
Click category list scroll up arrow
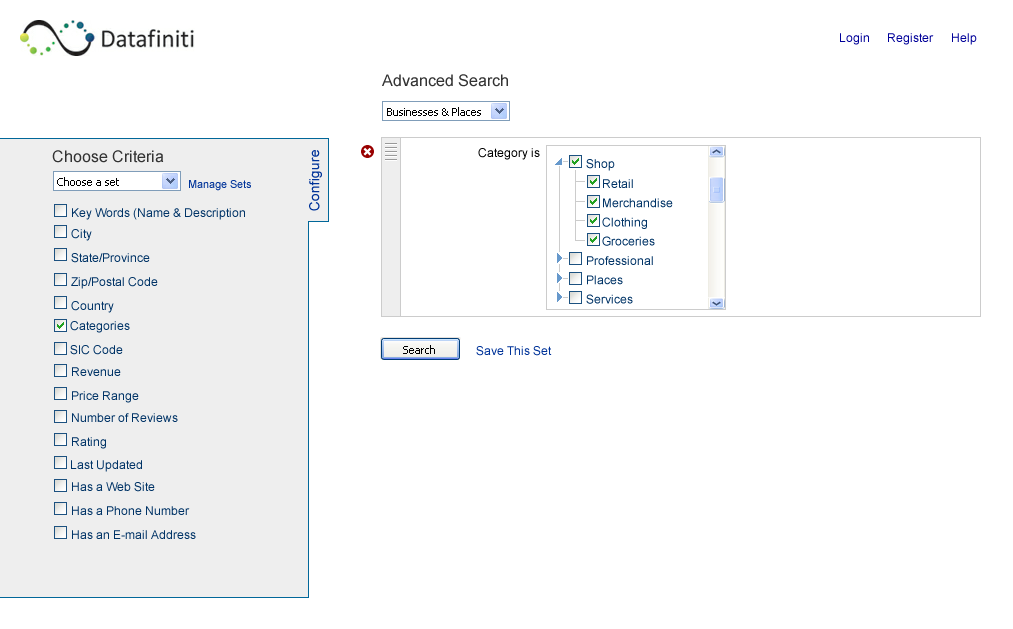pos(716,152)
